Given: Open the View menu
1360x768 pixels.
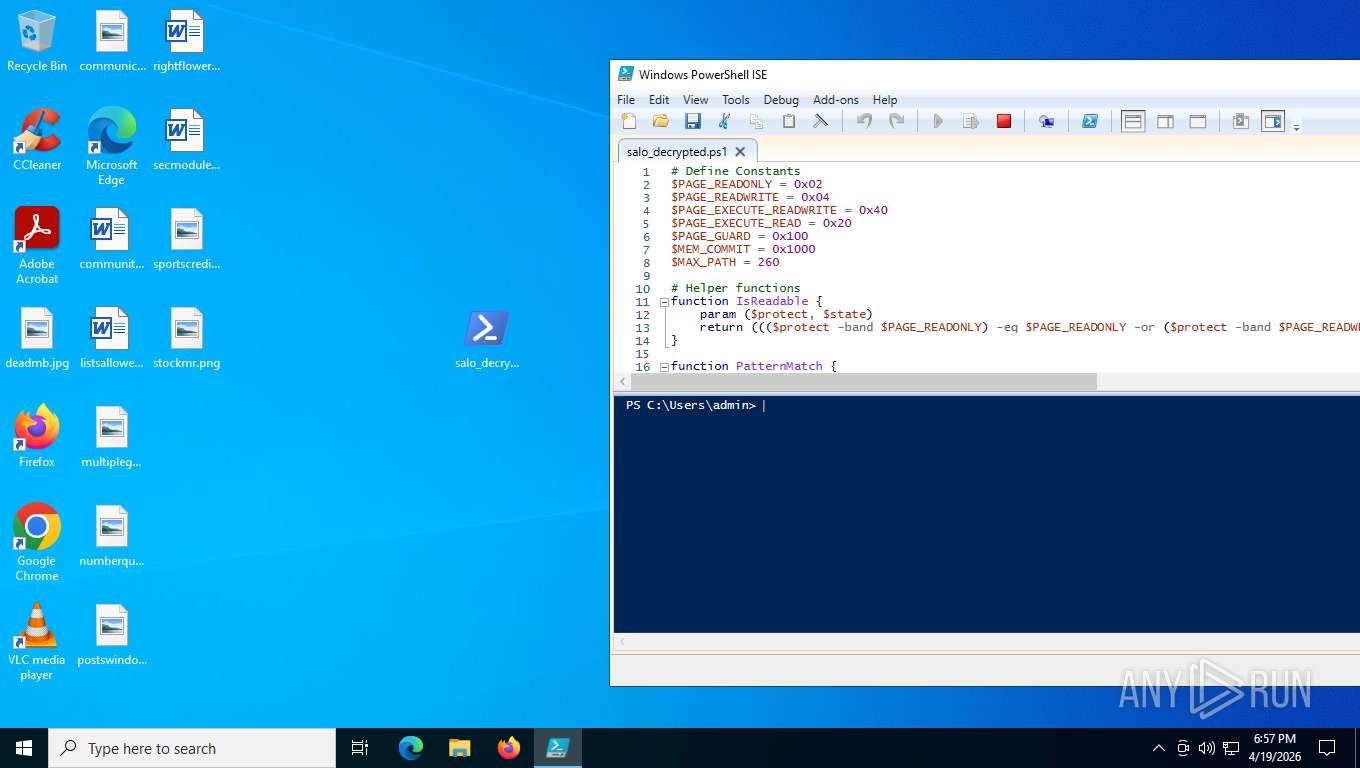Looking at the screenshot, I should click(x=695, y=100).
